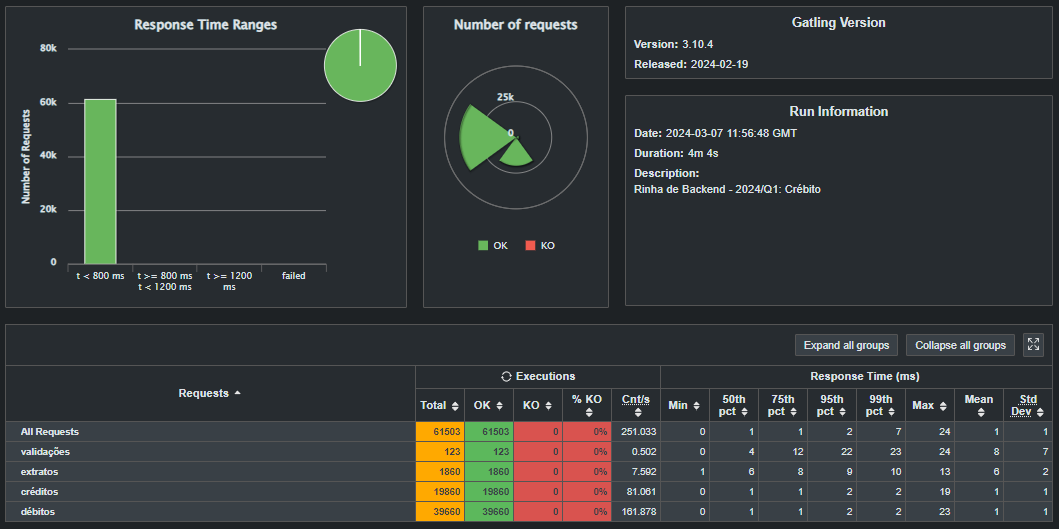Click the refresh icon beside the Executions header
Image resolution: width=1059 pixels, height=529 pixels.
(x=506, y=376)
